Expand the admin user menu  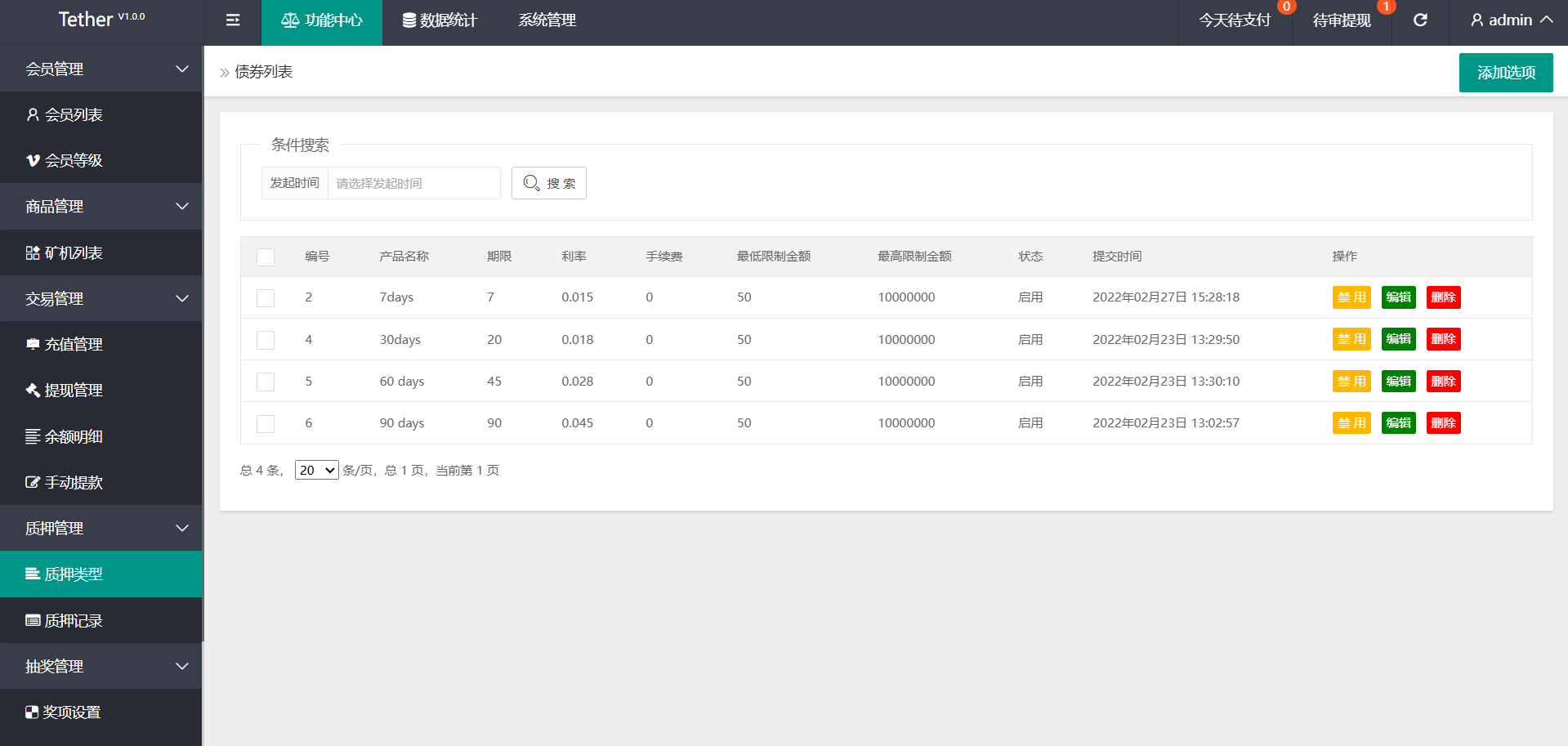tap(1511, 20)
